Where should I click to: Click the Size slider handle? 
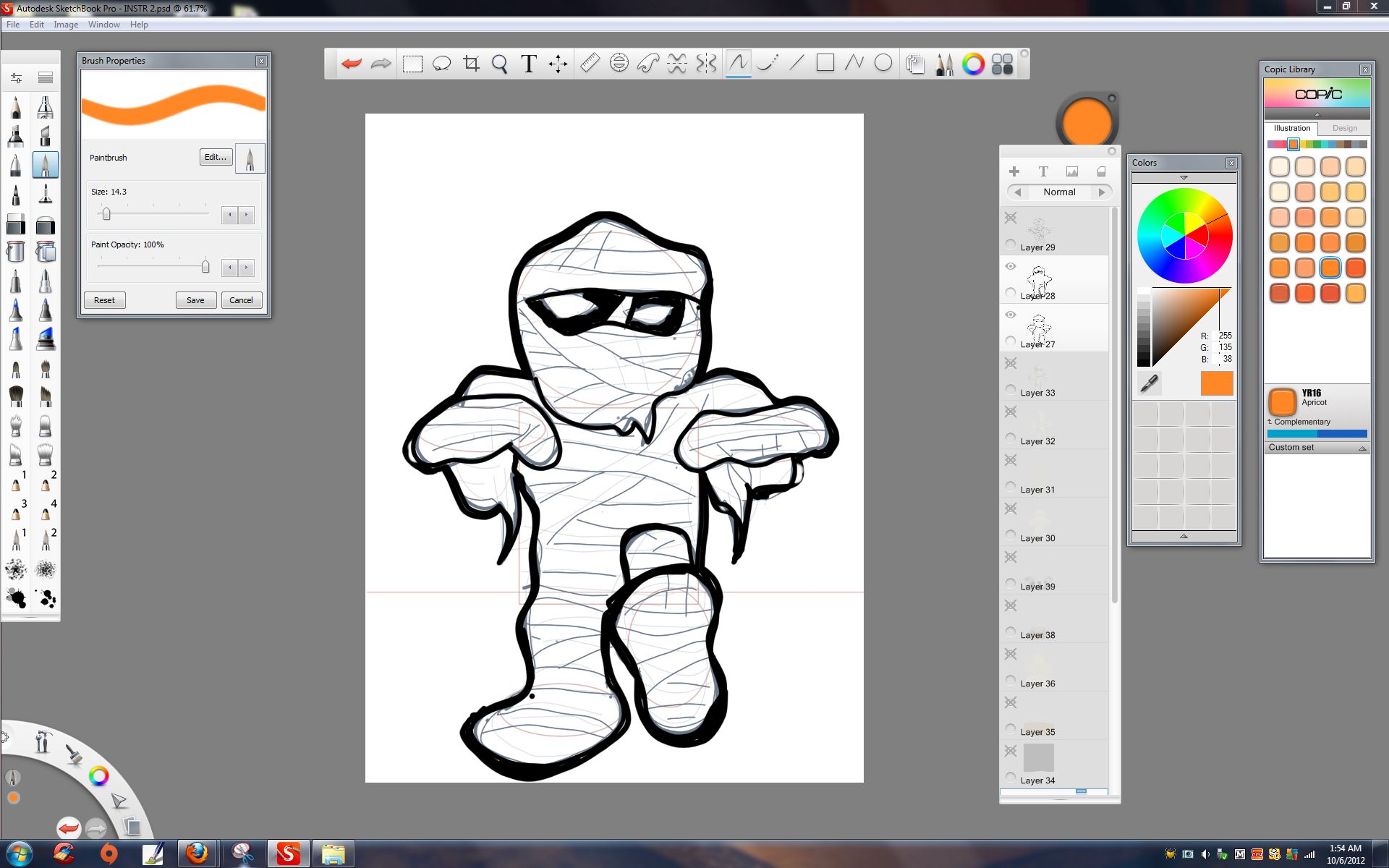[x=106, y=214]
